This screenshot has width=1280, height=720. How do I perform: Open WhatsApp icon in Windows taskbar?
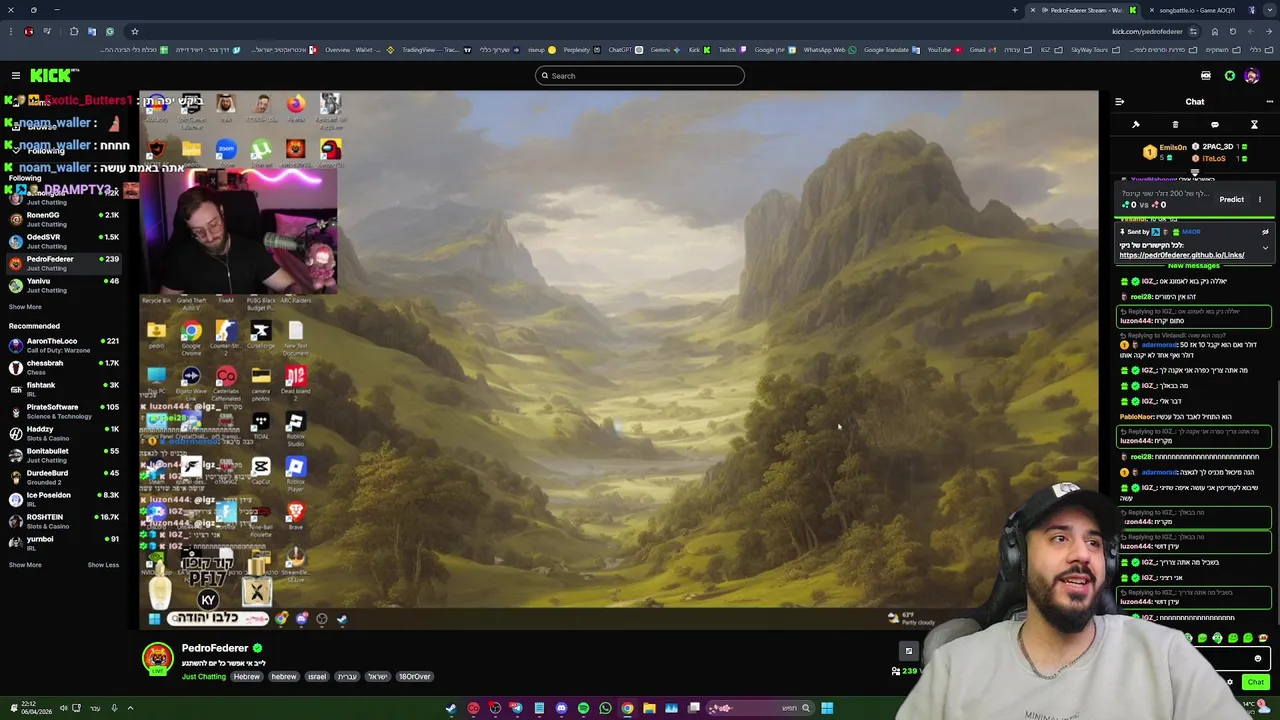(605, 709)
